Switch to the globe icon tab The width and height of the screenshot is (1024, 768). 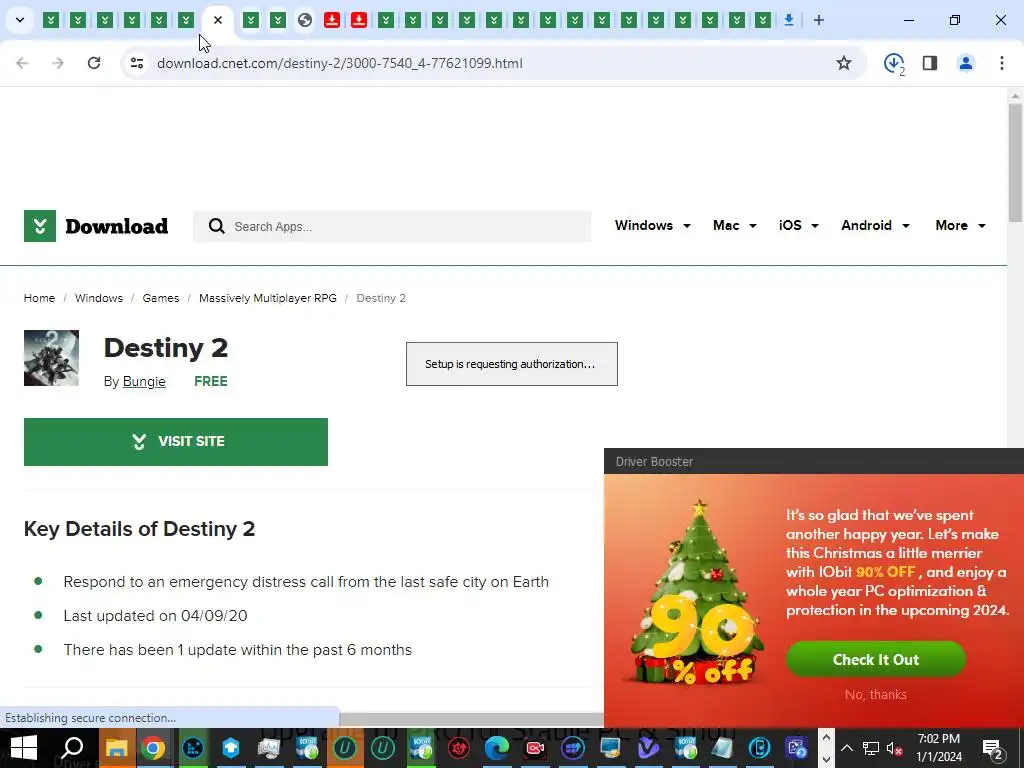coord(305,20)
